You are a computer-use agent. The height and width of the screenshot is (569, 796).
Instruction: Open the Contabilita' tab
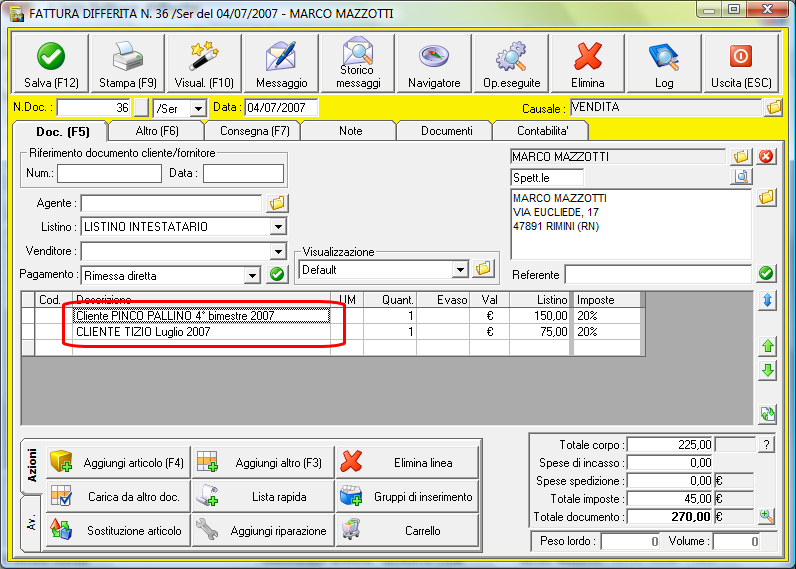click(542, 131)
